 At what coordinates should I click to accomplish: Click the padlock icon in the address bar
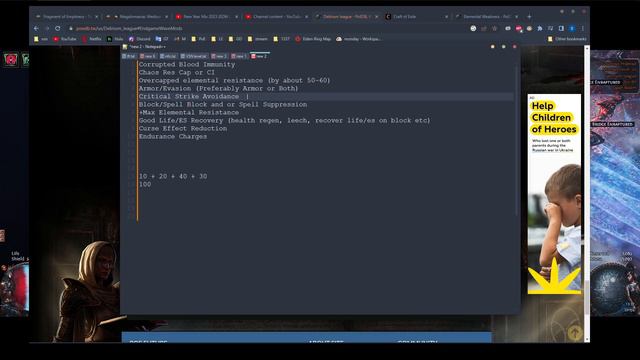tap(71, 29)
